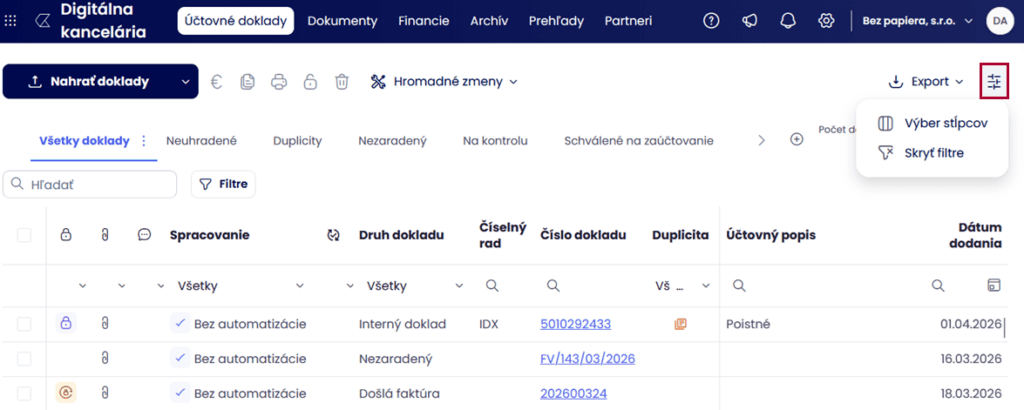Switch to the Neuhradené tab

[x=201, y=141]
